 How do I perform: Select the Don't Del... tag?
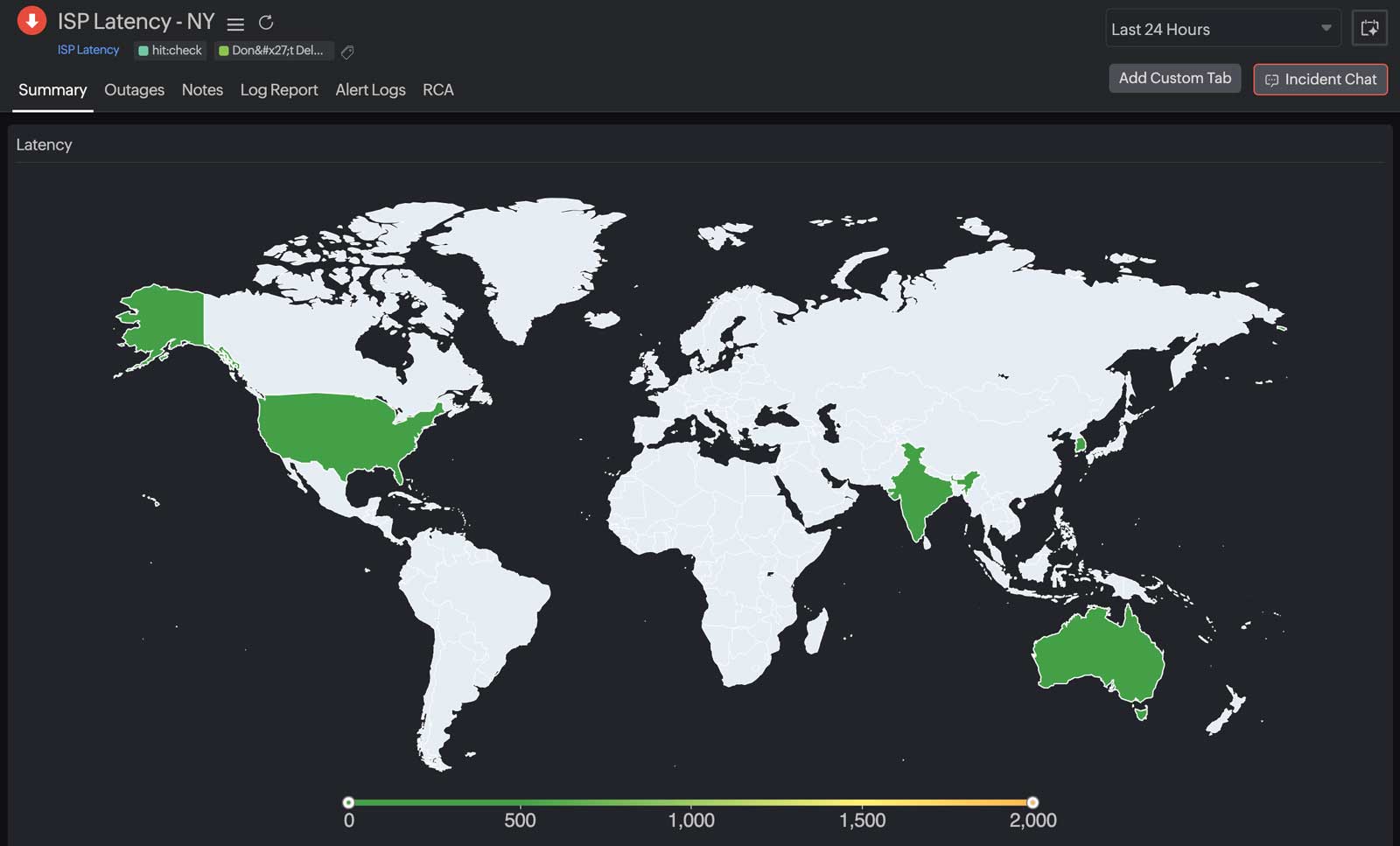273,51
